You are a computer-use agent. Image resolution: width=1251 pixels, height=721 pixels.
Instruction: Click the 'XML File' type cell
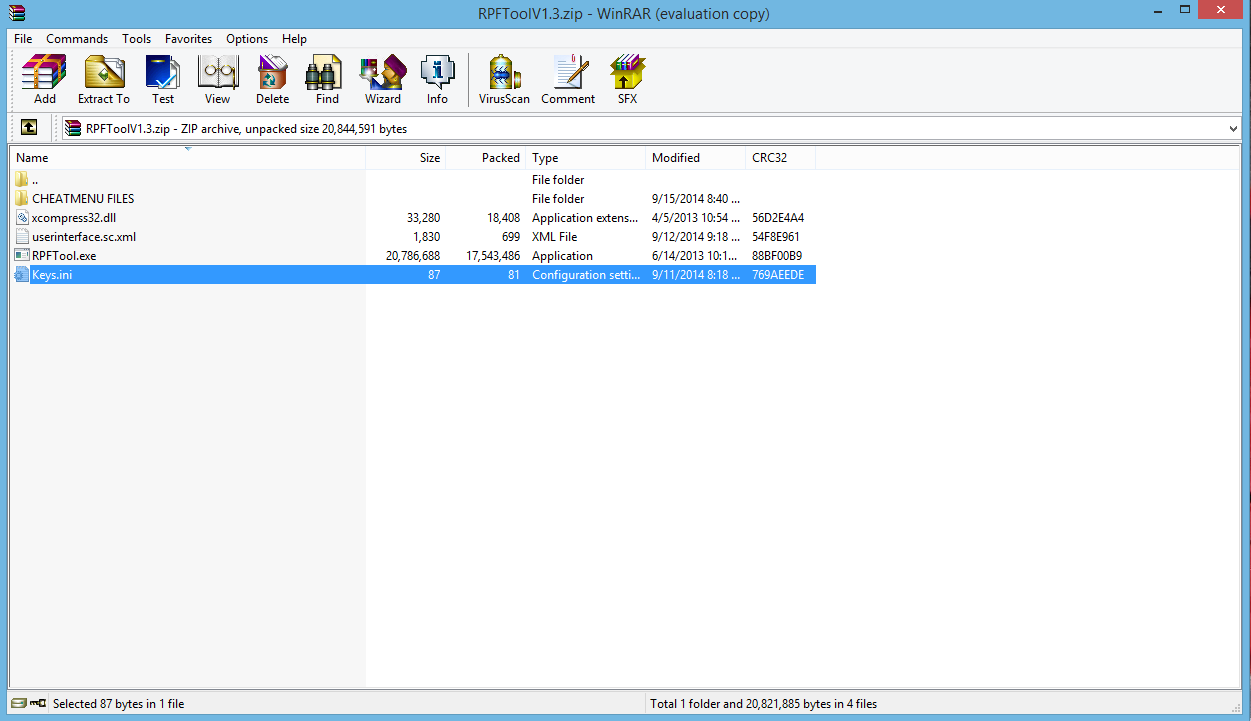555,237
